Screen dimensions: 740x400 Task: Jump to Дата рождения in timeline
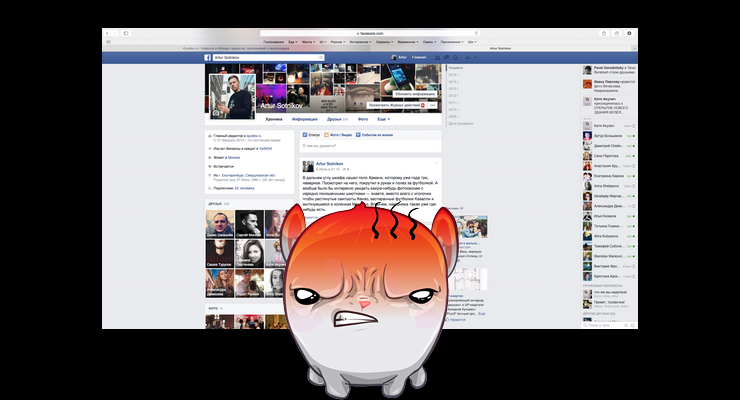click(461, 124)
